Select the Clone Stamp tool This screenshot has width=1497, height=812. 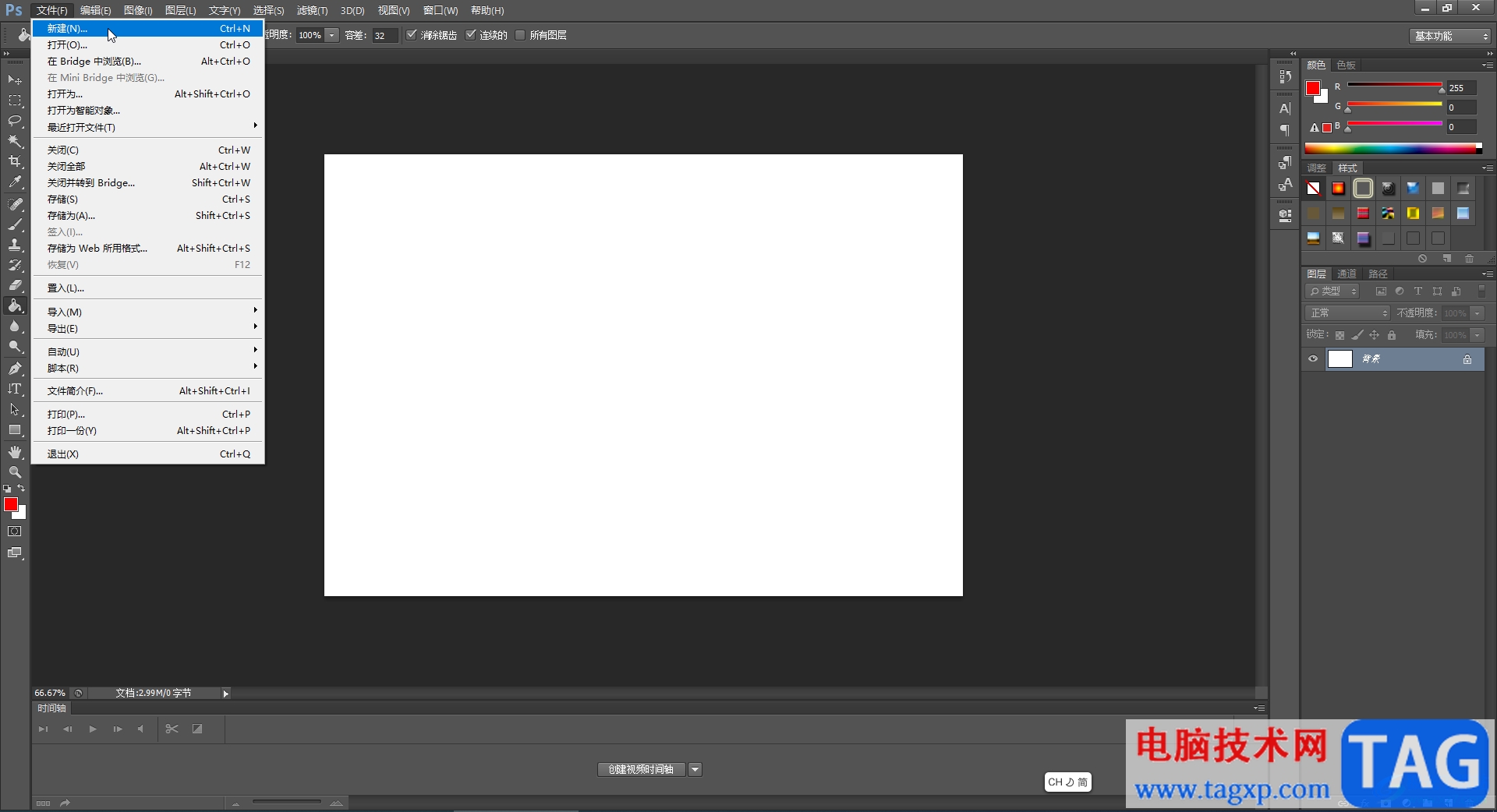pyautogui.click(x=15, y=245)
